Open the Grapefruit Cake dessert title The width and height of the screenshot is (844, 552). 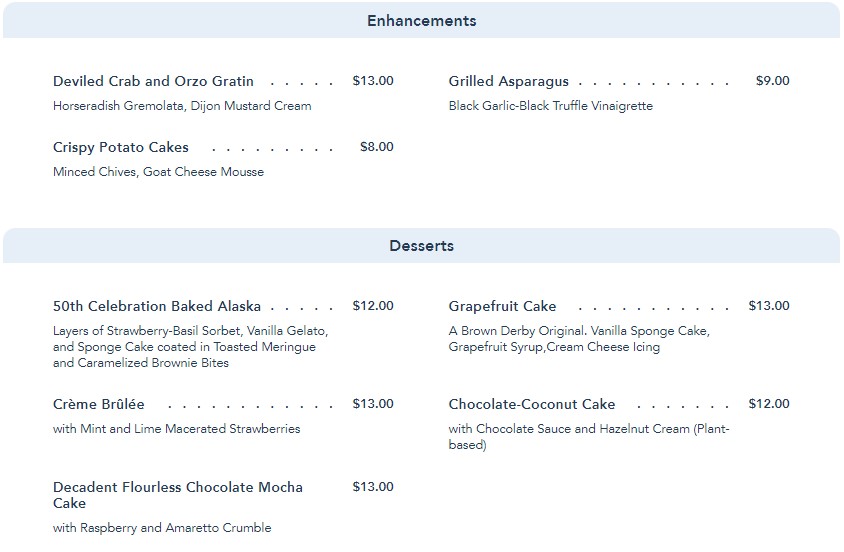(x=502, y=307)
